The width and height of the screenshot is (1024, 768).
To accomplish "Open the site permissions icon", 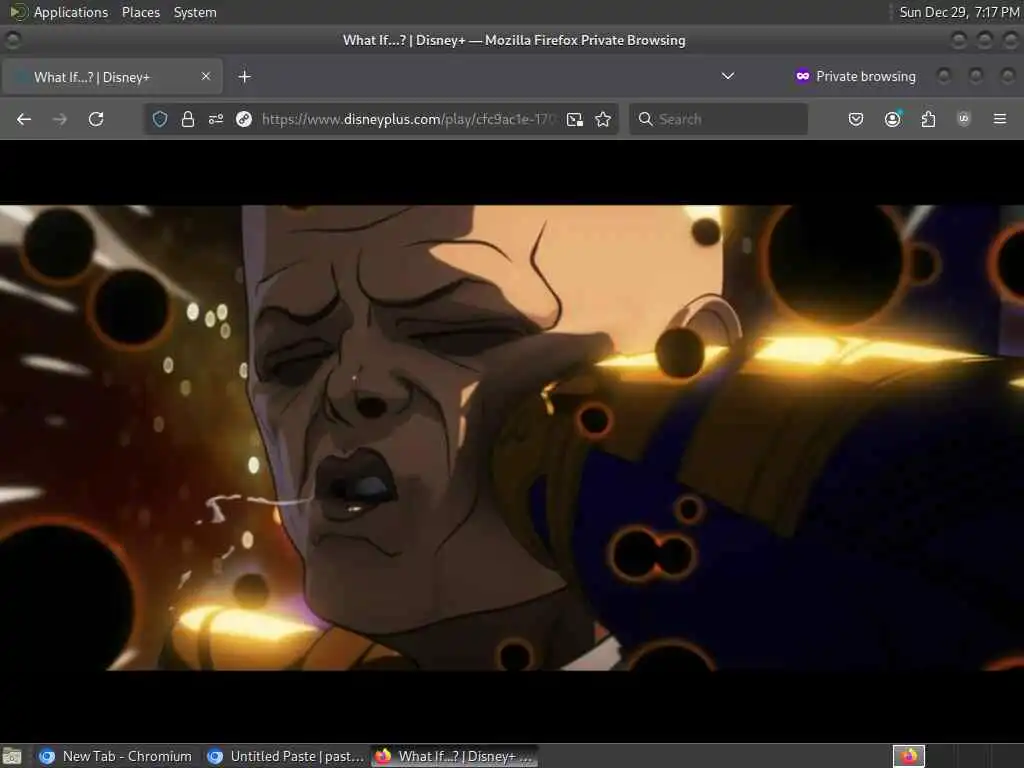I will 216,119.
